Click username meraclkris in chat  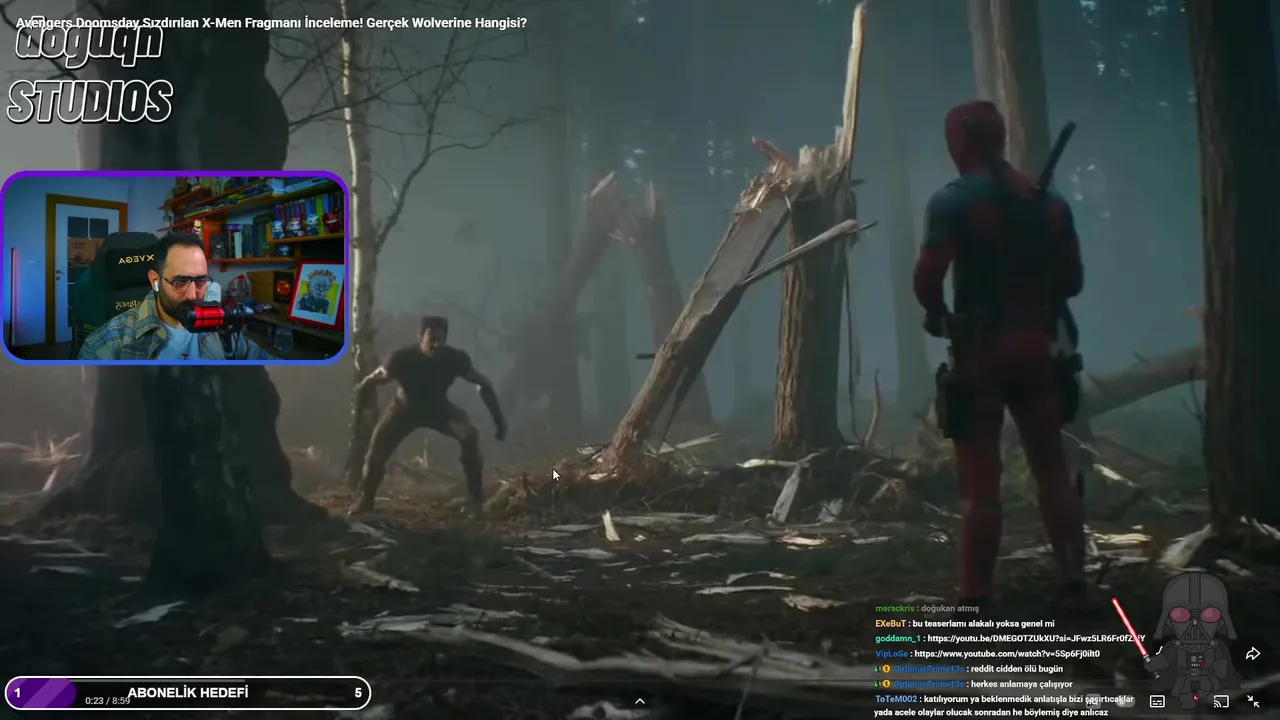pyautogui.click(x=895, y=608)
